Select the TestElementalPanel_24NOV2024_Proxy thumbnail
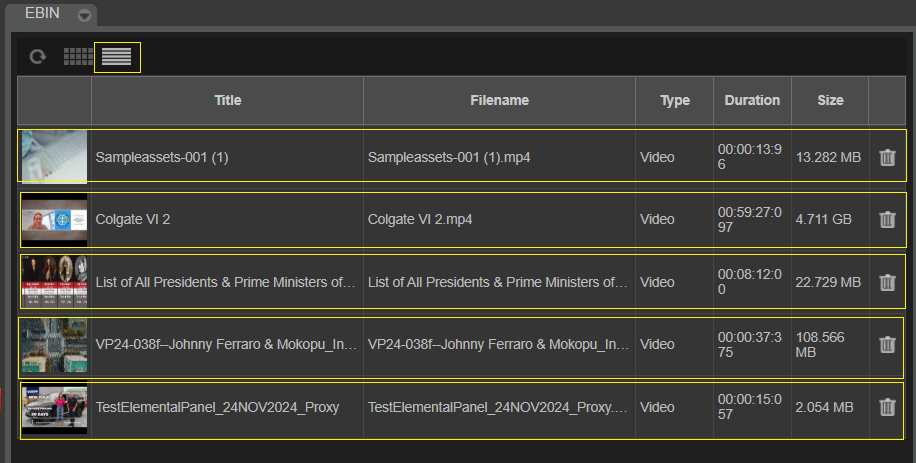Viewport: 916px width, 463px height. [x=54, y=408]
